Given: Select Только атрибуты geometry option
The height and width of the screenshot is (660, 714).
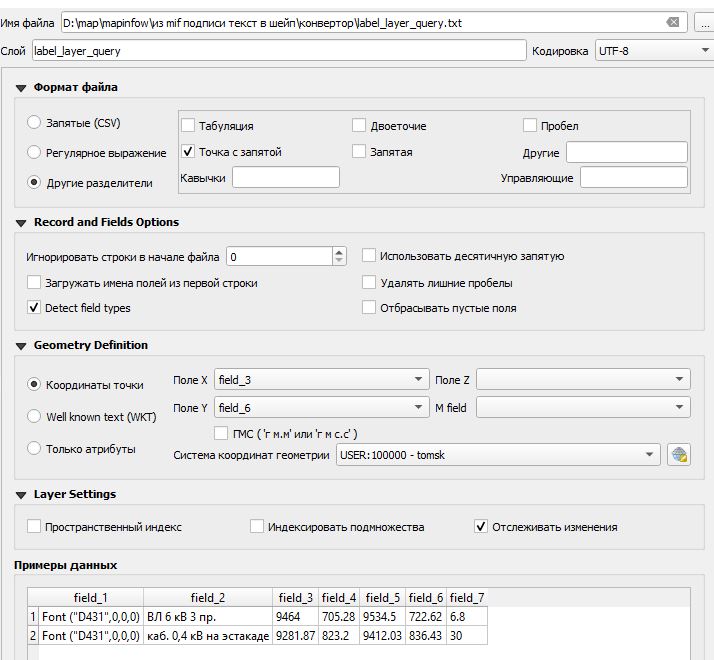Looking at the screenshot, I should pos(35,449).
